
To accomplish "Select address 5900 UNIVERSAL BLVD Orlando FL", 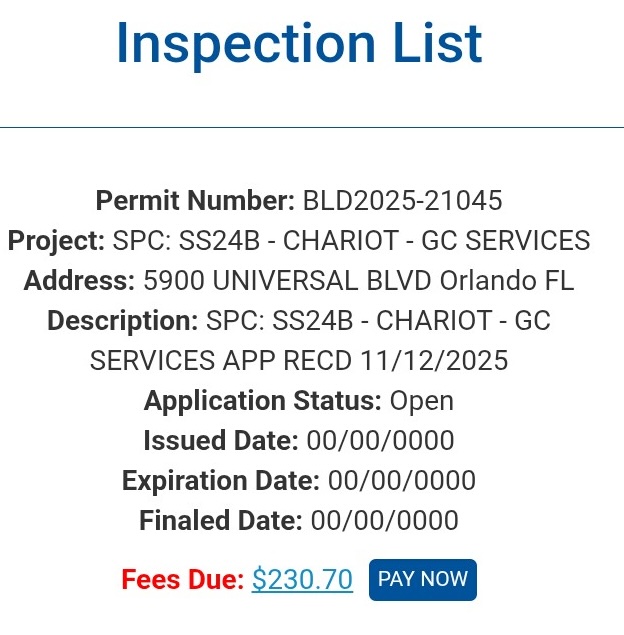I will click(359, 281).
